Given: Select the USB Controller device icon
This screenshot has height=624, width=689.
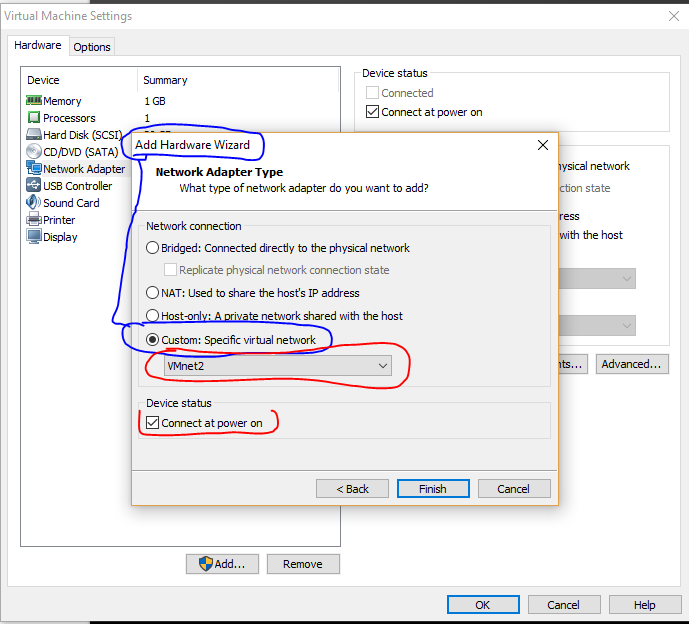Looking at the screenshot, I should tap(34, 186).
